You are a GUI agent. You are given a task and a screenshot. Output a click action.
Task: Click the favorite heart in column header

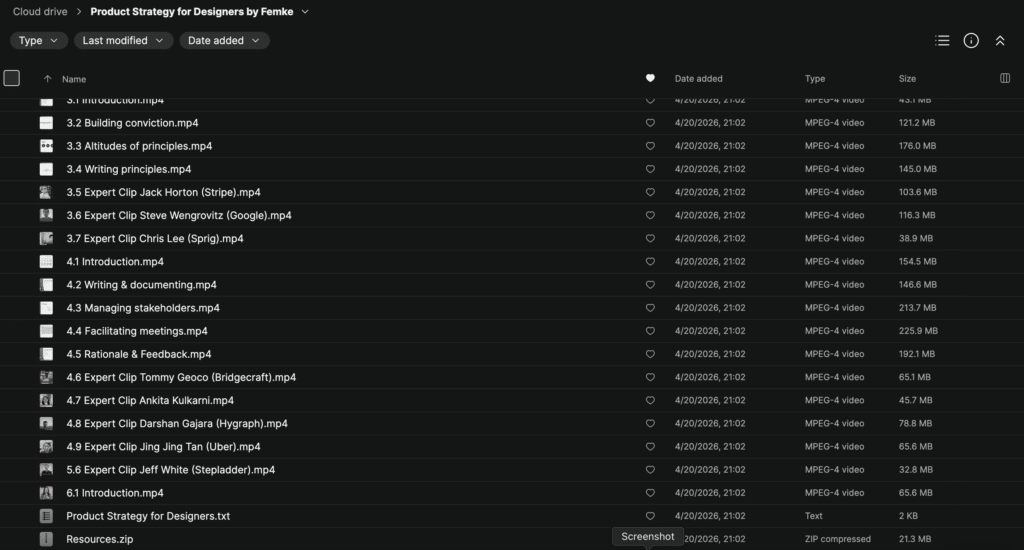(650, 78)
